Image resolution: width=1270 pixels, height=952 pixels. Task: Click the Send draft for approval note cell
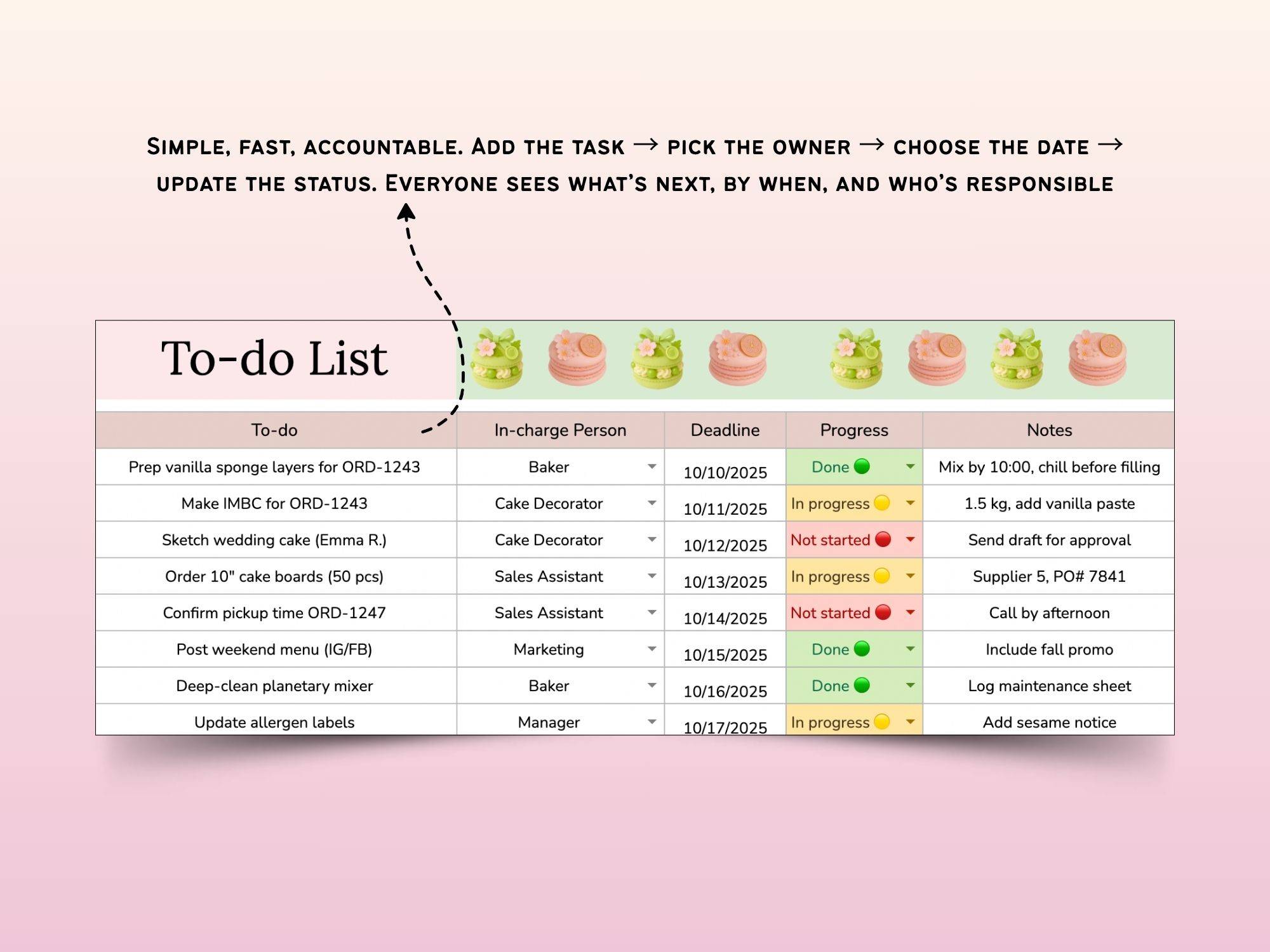(x=1048, y=540)
